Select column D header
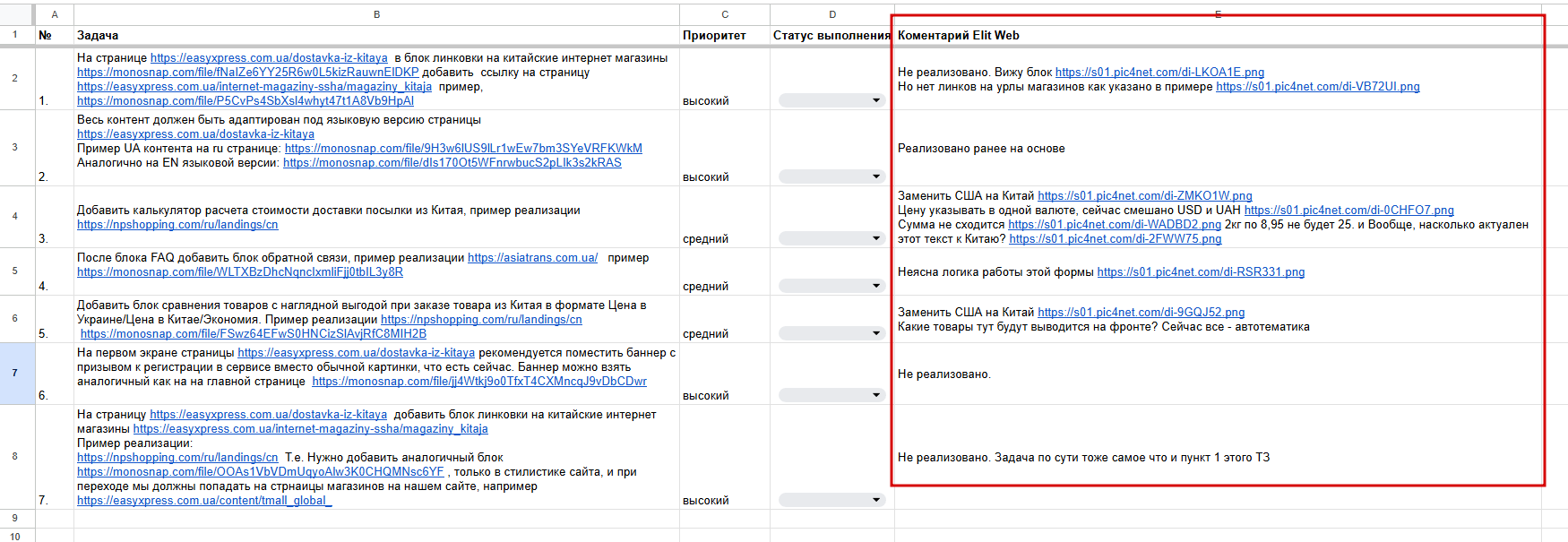 click(832, 14)
